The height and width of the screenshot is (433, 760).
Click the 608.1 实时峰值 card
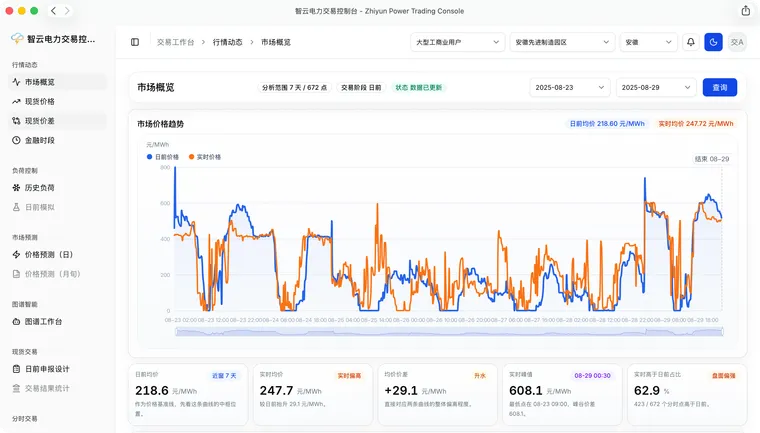[x=562, y=395]
